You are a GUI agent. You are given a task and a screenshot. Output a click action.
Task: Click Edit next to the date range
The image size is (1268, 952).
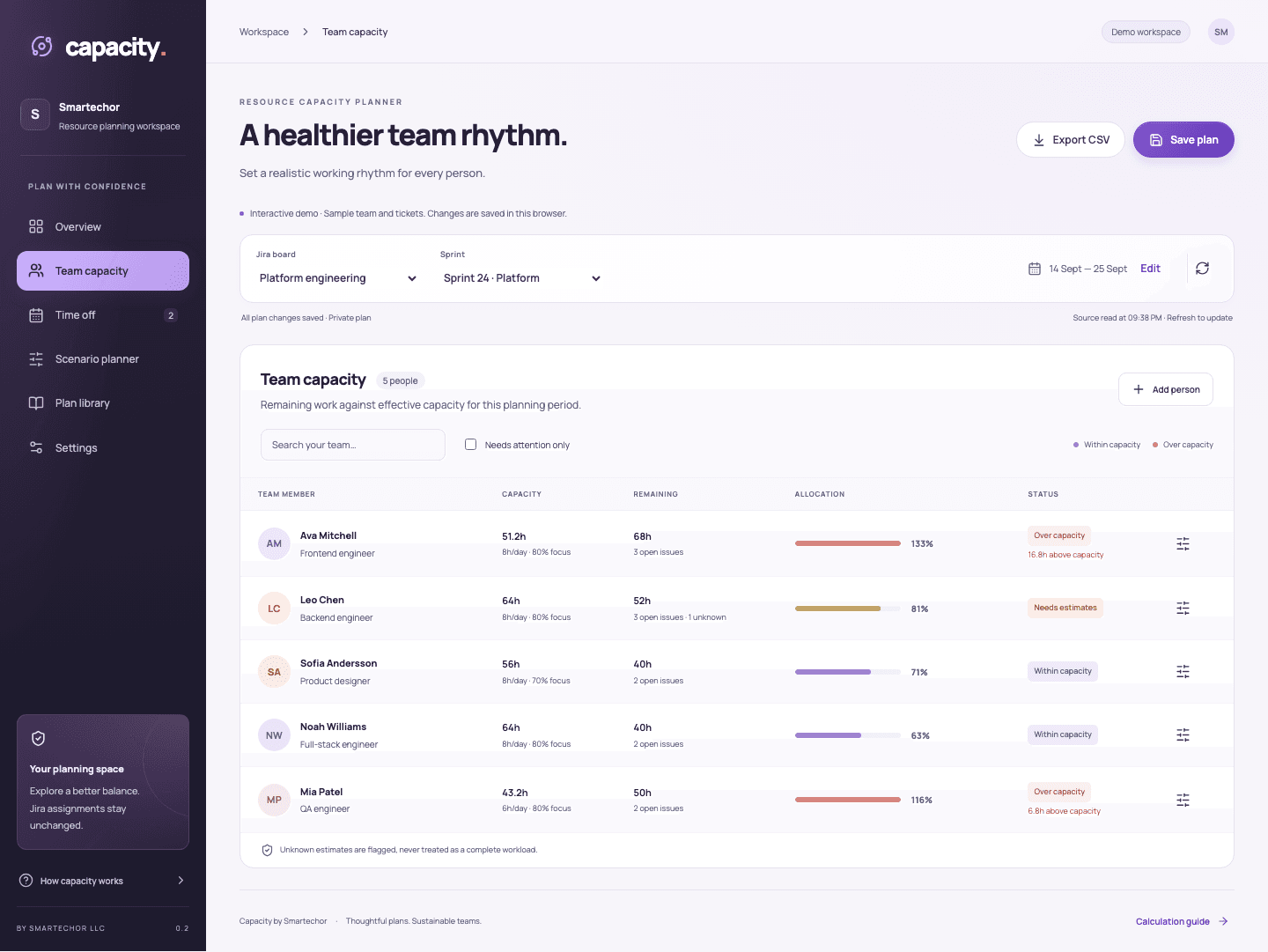click(1150, 269)
